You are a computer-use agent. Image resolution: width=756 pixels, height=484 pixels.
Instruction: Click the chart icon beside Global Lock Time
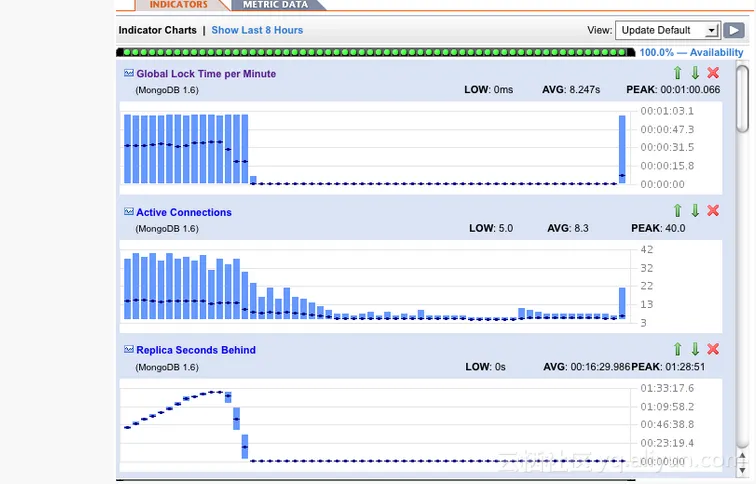[x=129, y=73]
